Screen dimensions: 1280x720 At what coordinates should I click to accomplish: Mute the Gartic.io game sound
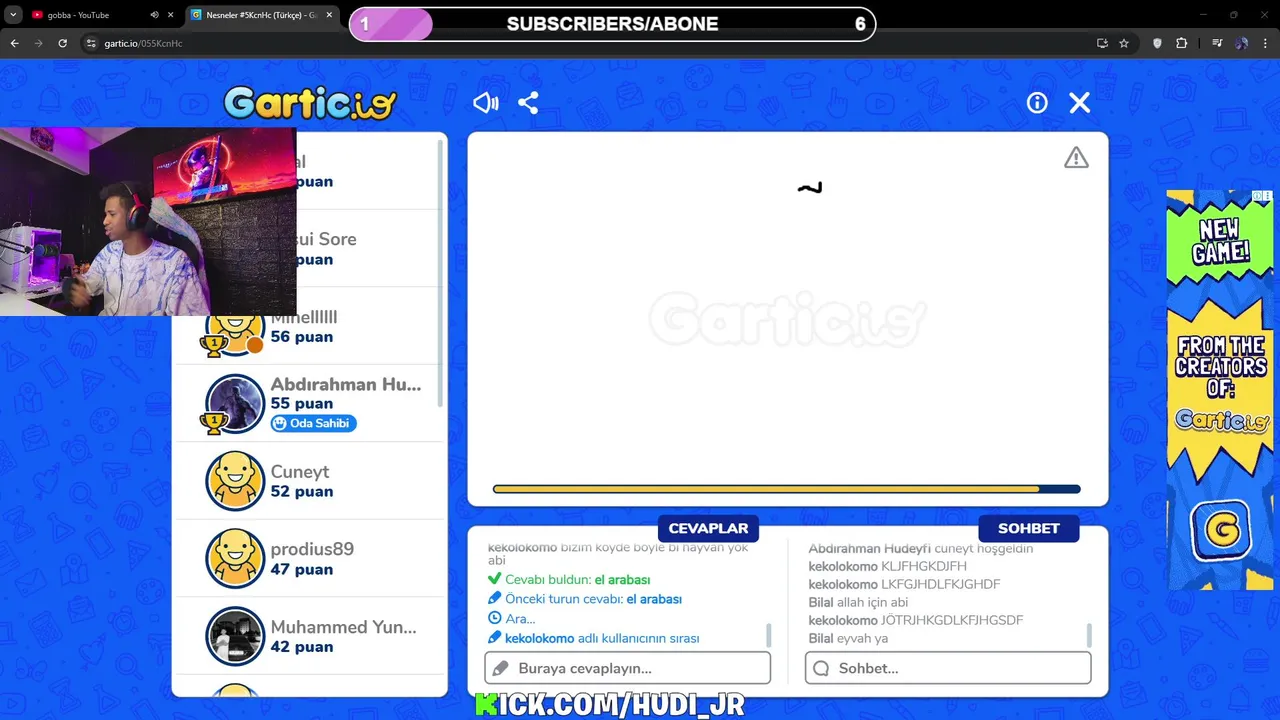pos(485,103)
